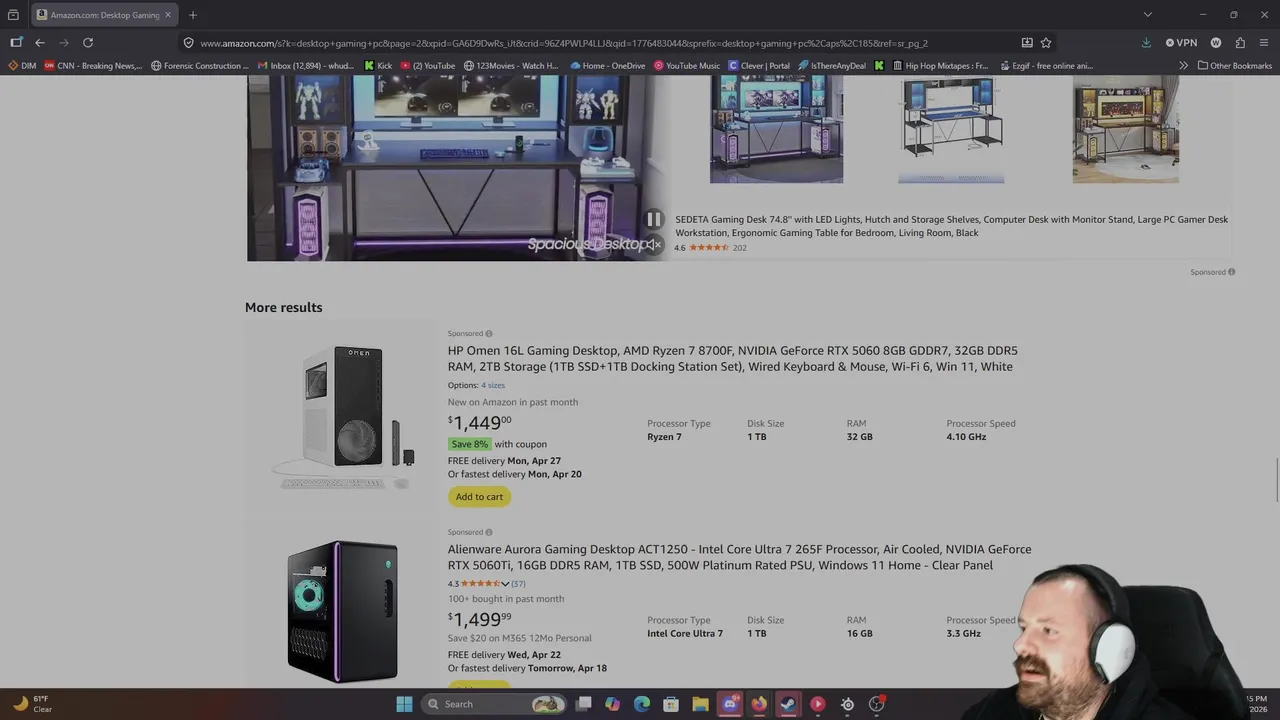Open YouTube Music bookmark

pyautogui.click(x=687, y=66)
